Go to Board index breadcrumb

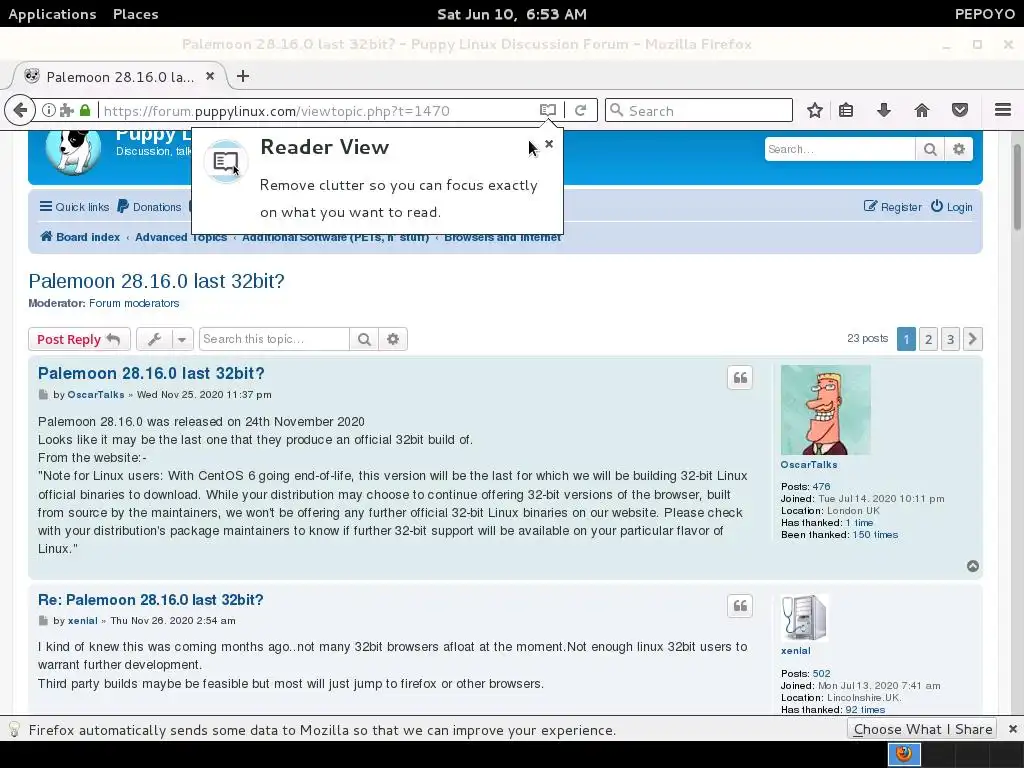pyautogui.click(x=80, y=237)
